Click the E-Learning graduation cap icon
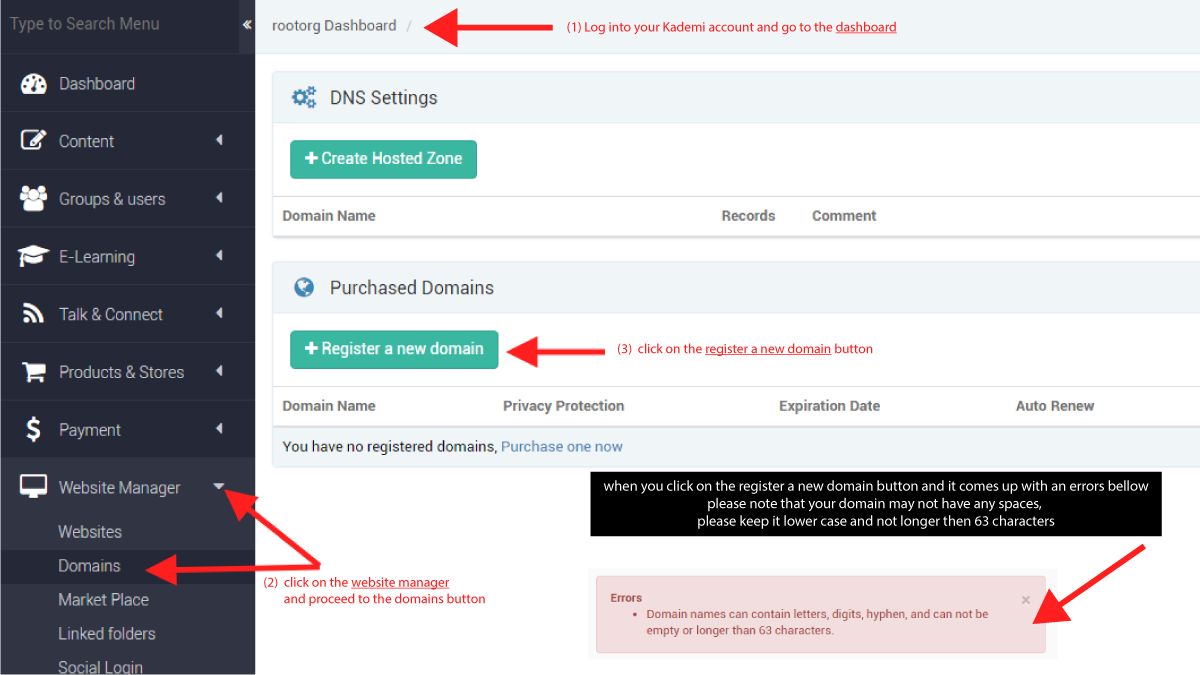 click(x=34, y=257)
